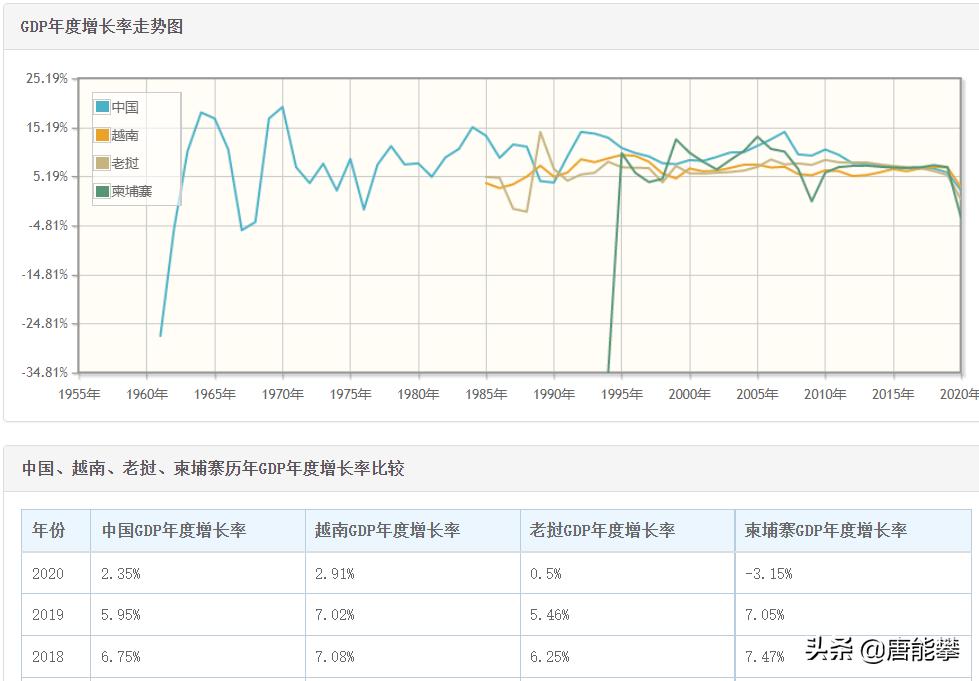Click the GDP年度增长率走势图 panel title

102,27
